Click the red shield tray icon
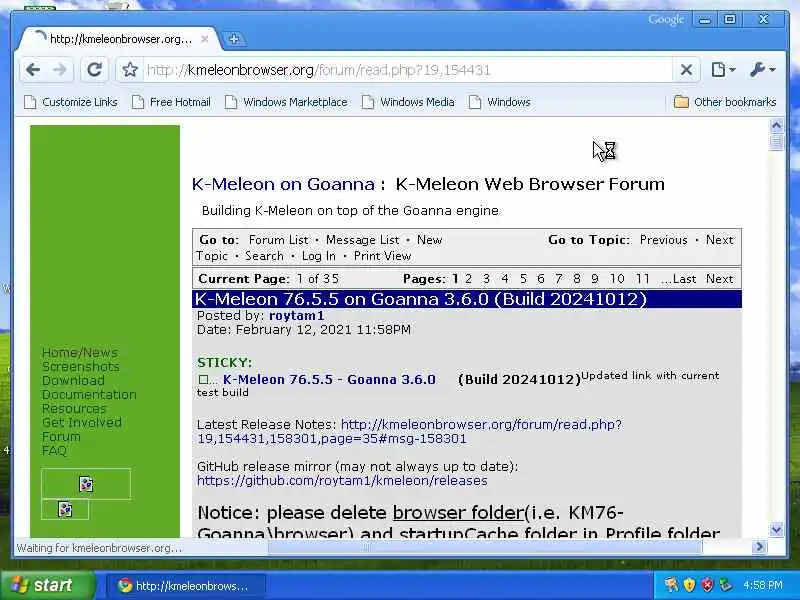The width and height of the screenshot is (800, 600). (707, 585)
